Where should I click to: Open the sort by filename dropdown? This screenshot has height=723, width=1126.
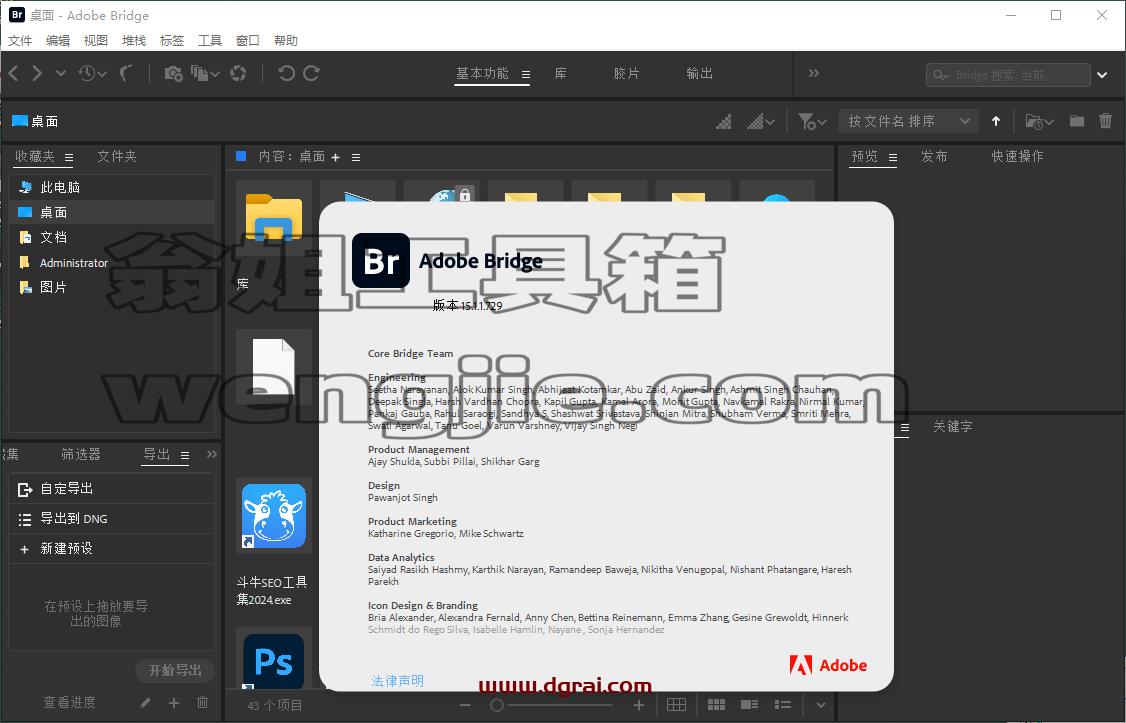pos(909,121)
